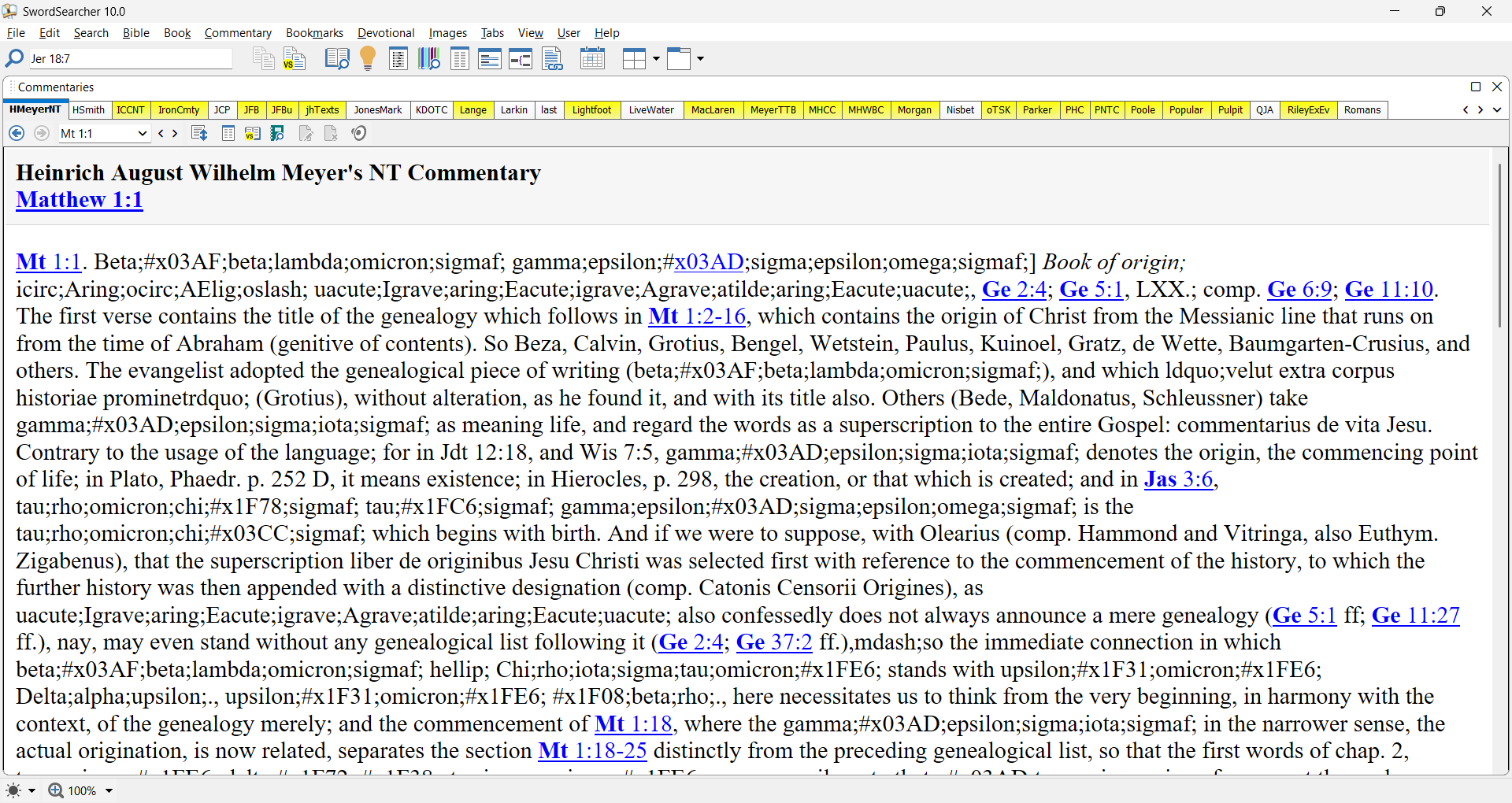Click the search magnifier icon beside the verse box

click(x=14, y=58)
